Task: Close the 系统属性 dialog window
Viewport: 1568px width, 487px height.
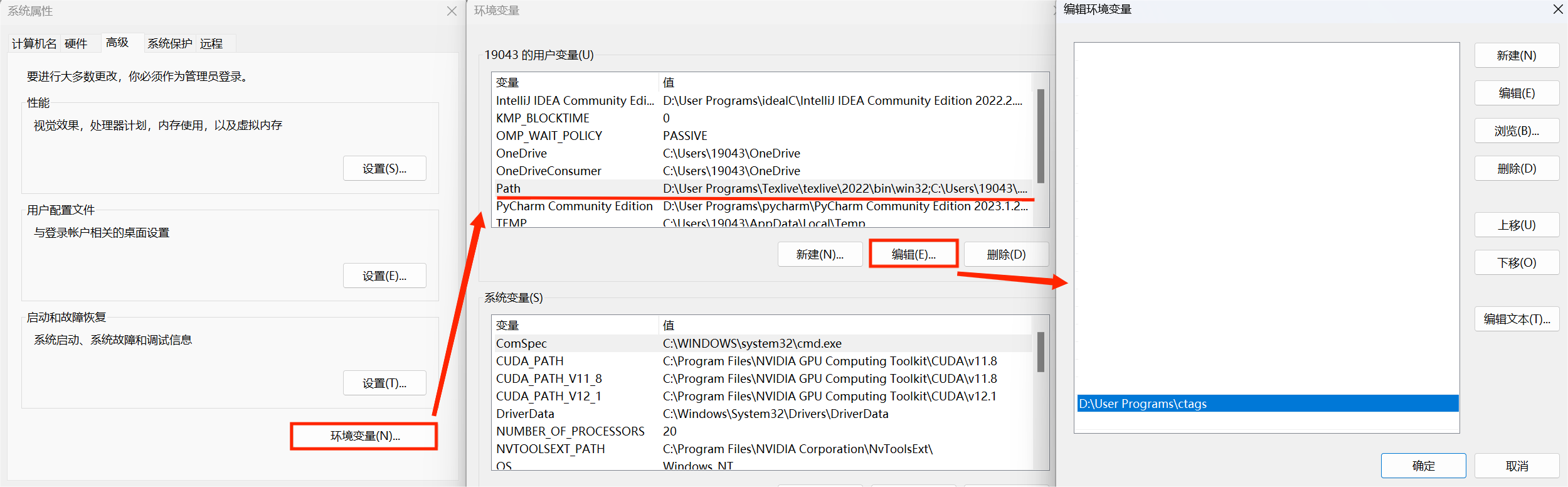Action: (452, 11)
